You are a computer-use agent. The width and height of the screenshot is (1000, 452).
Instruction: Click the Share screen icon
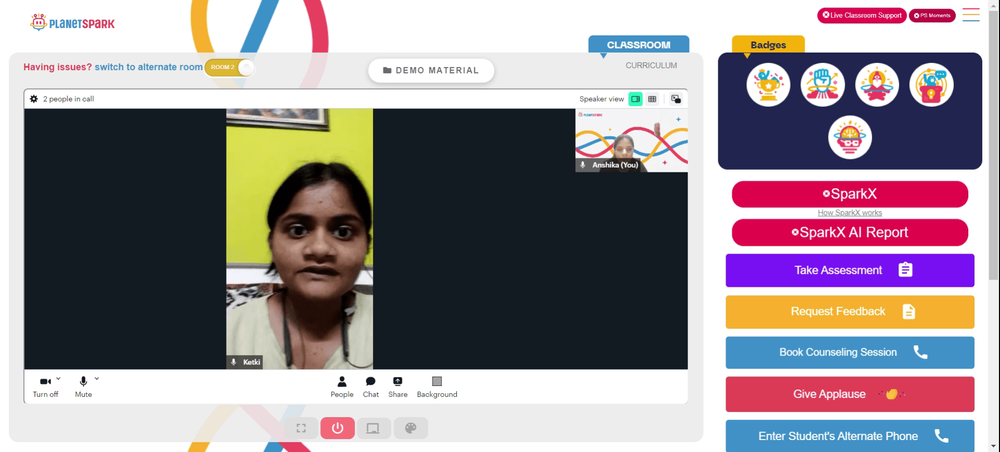tap(397, 386)
